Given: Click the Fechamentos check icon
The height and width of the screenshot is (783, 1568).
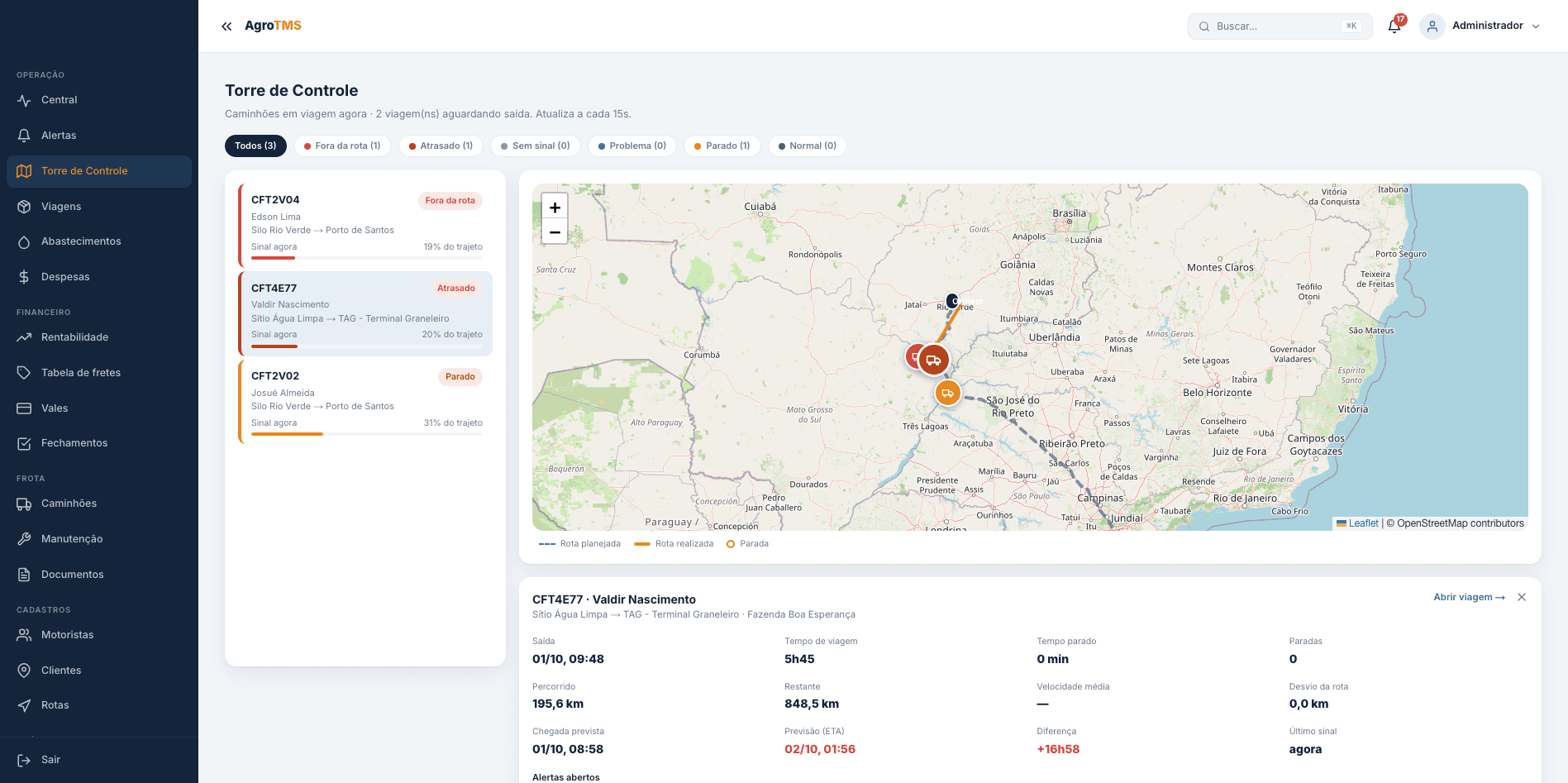Looking at the screenshot, I should click(24, 443).
